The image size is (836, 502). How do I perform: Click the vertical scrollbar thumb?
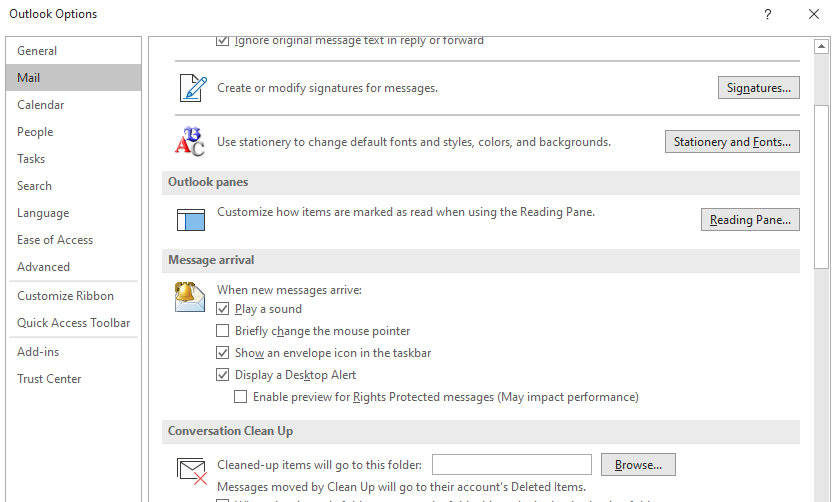(822, 187)
